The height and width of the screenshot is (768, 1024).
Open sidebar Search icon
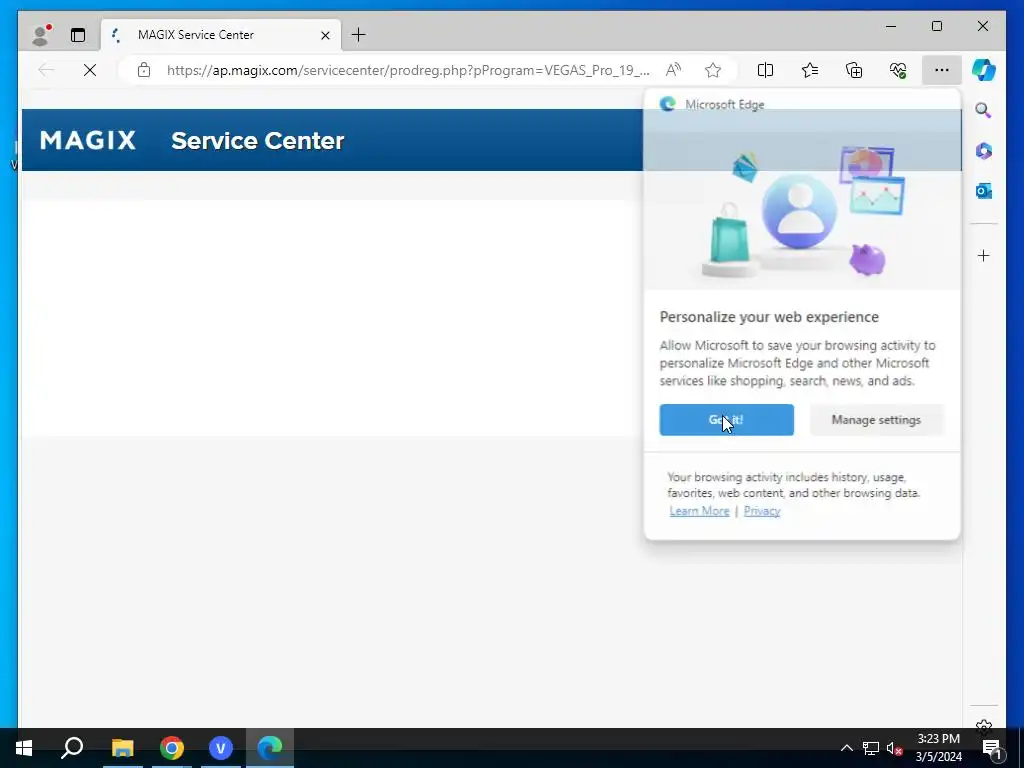(984, 110)
